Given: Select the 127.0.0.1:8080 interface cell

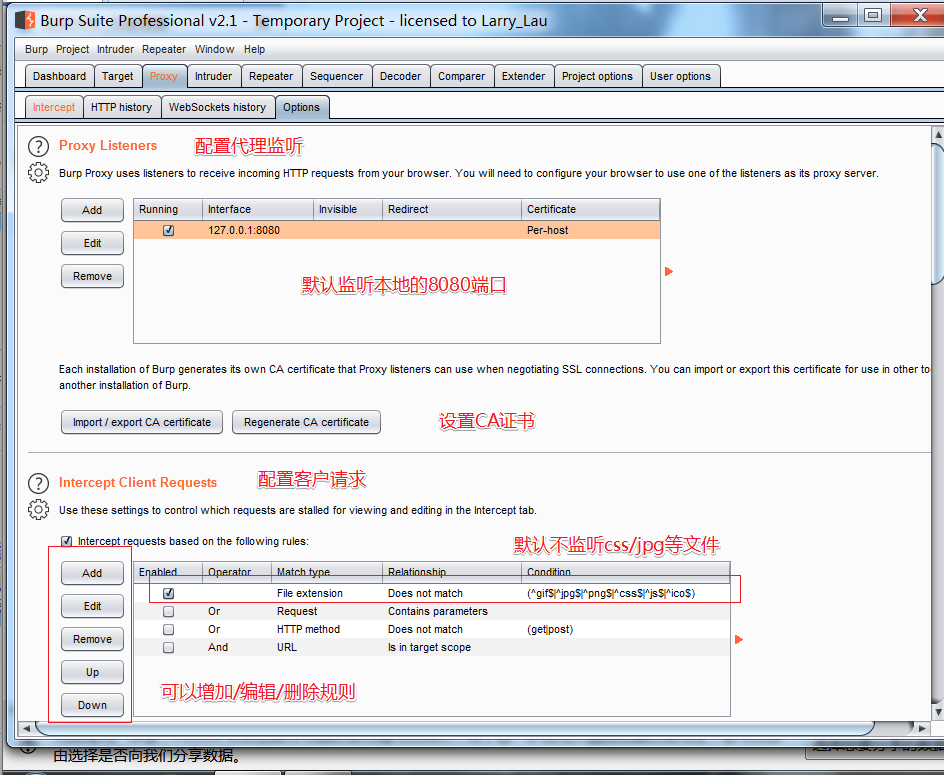Looking at the screenshot, I should click(258, 230).
